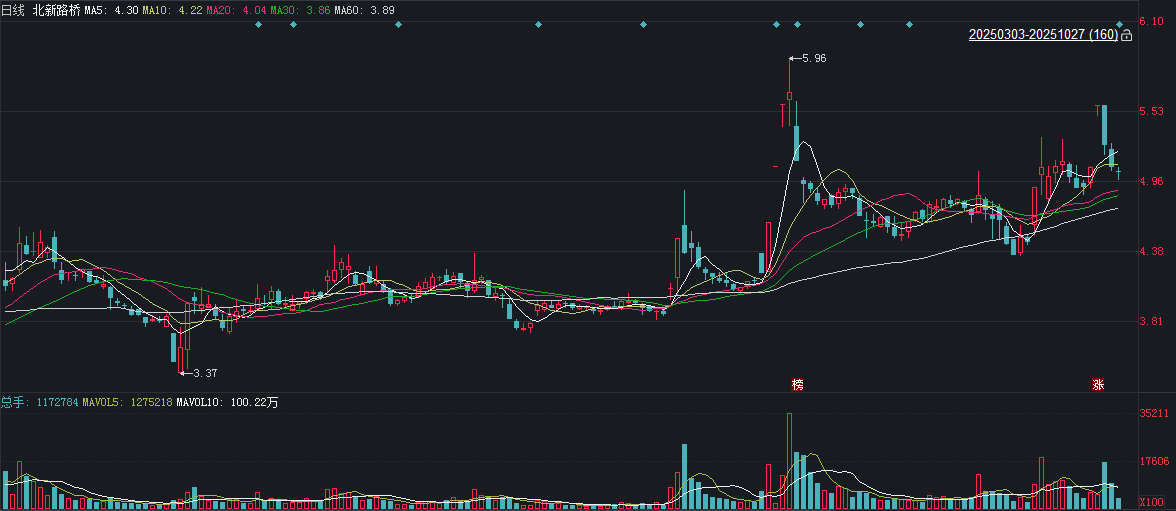Click the red 涨 marker badge
1176x511 pixels.
coord(1098,385)
